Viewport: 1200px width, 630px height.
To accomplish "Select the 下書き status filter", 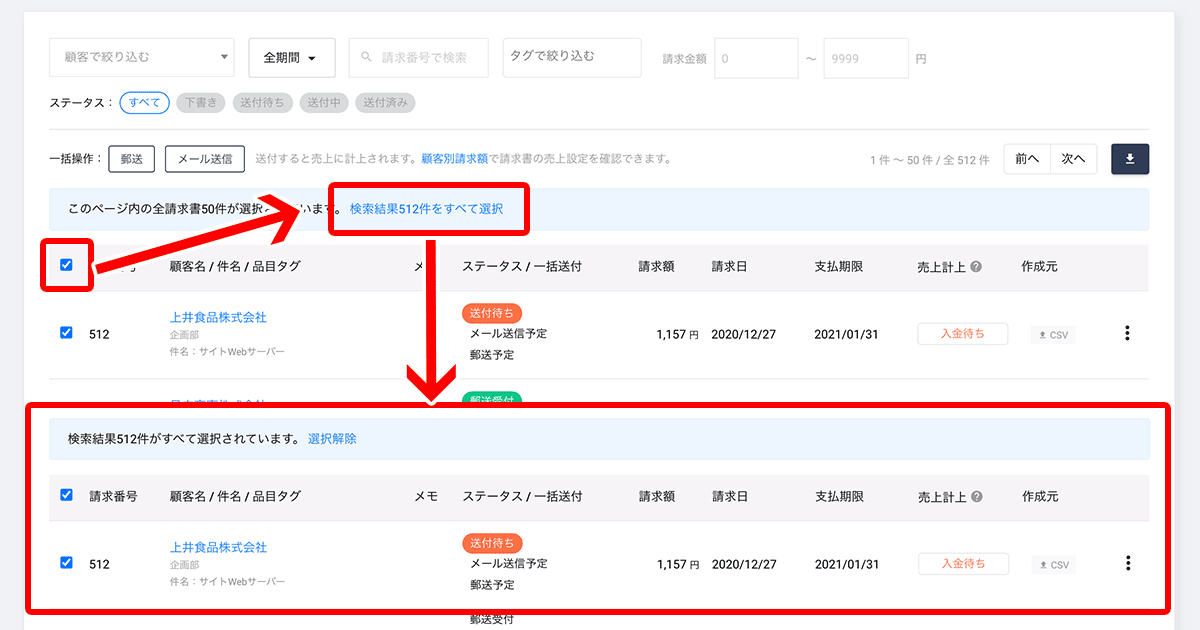I will coord(200,102).
